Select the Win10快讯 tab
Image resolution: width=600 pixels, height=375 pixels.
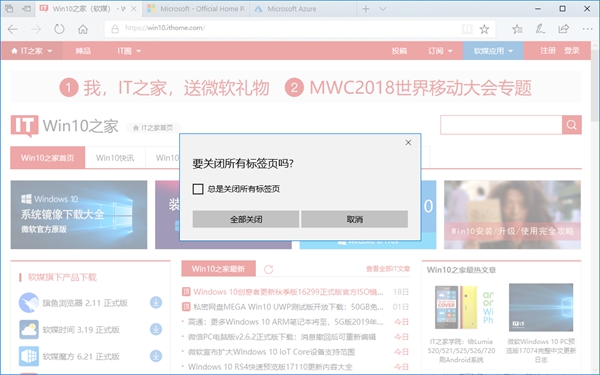point(115,158)
